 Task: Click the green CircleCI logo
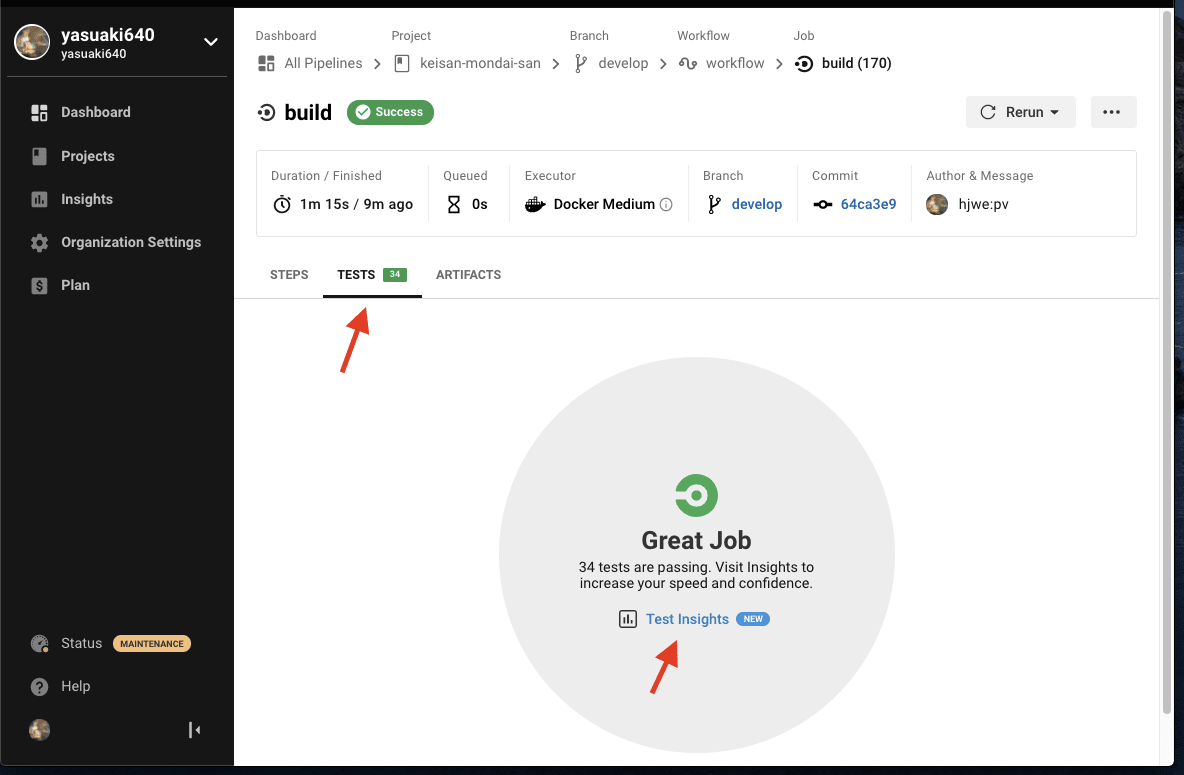pyautogui.click(x=696, y=496)
